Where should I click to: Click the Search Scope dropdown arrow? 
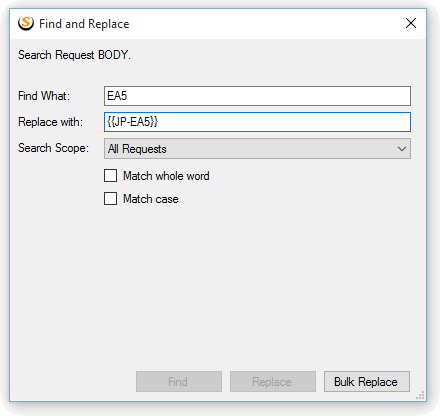402,149
